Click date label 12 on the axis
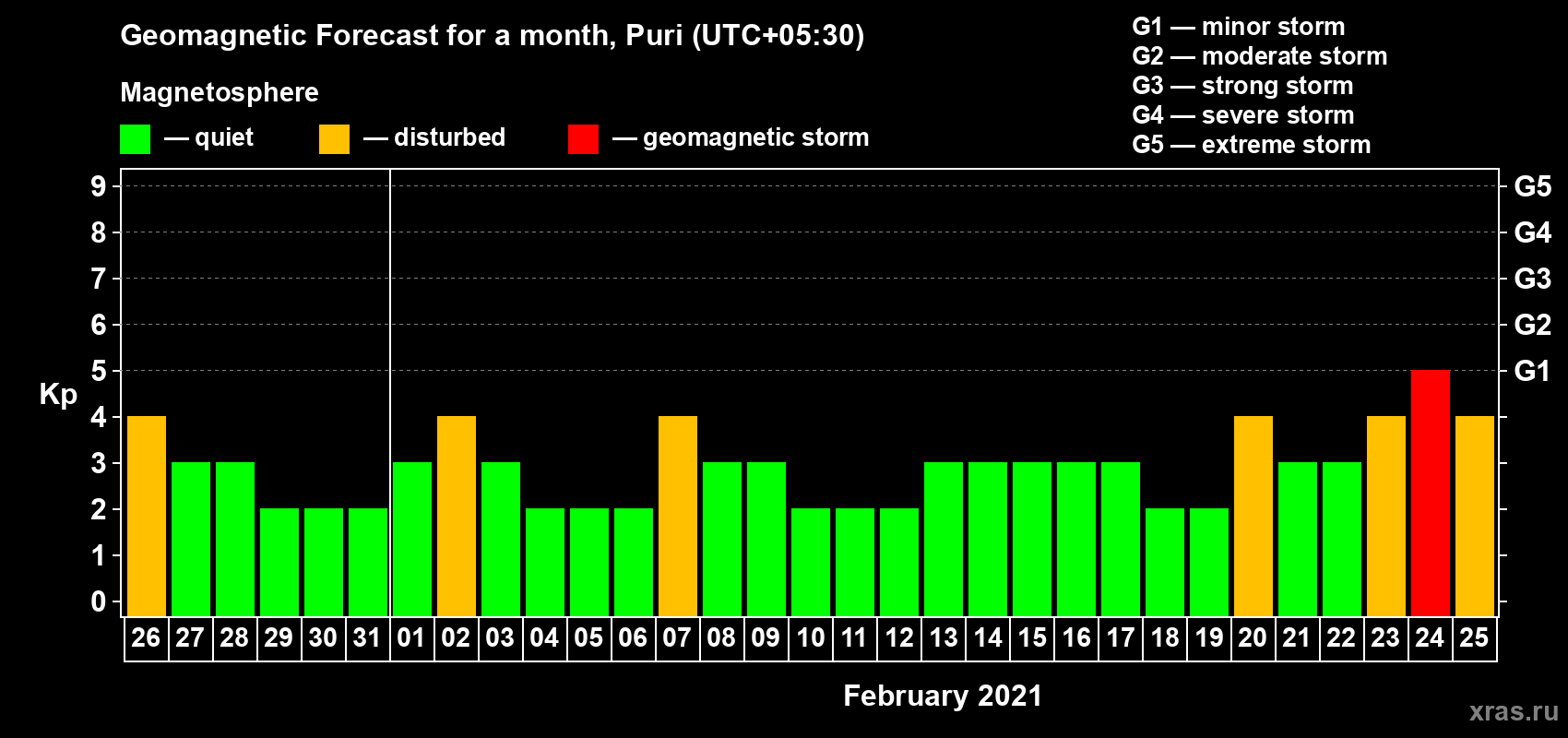The image size is (1568, 738). tap(898, 637)
